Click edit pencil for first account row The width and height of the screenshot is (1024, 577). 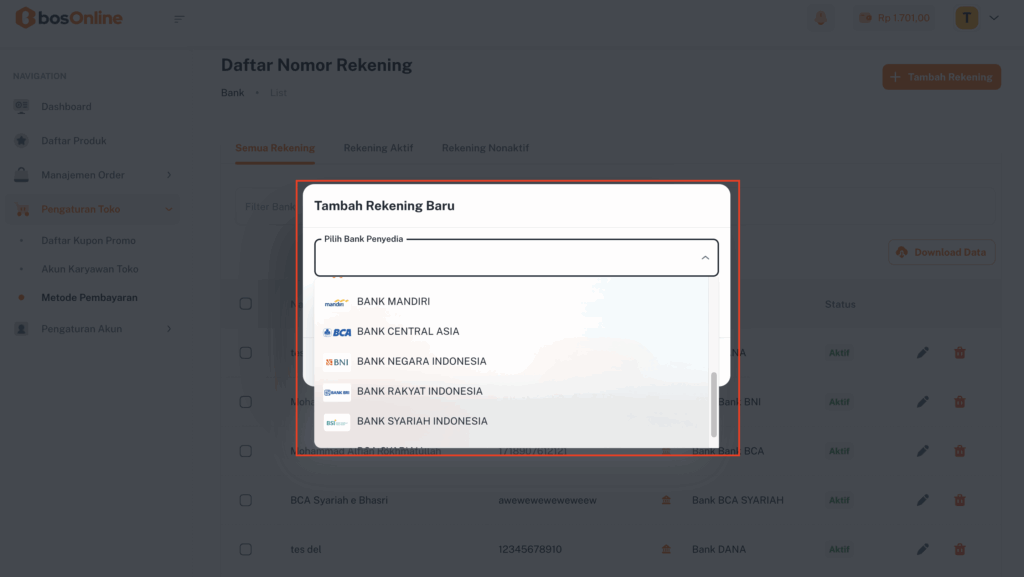tap(922, 352)
